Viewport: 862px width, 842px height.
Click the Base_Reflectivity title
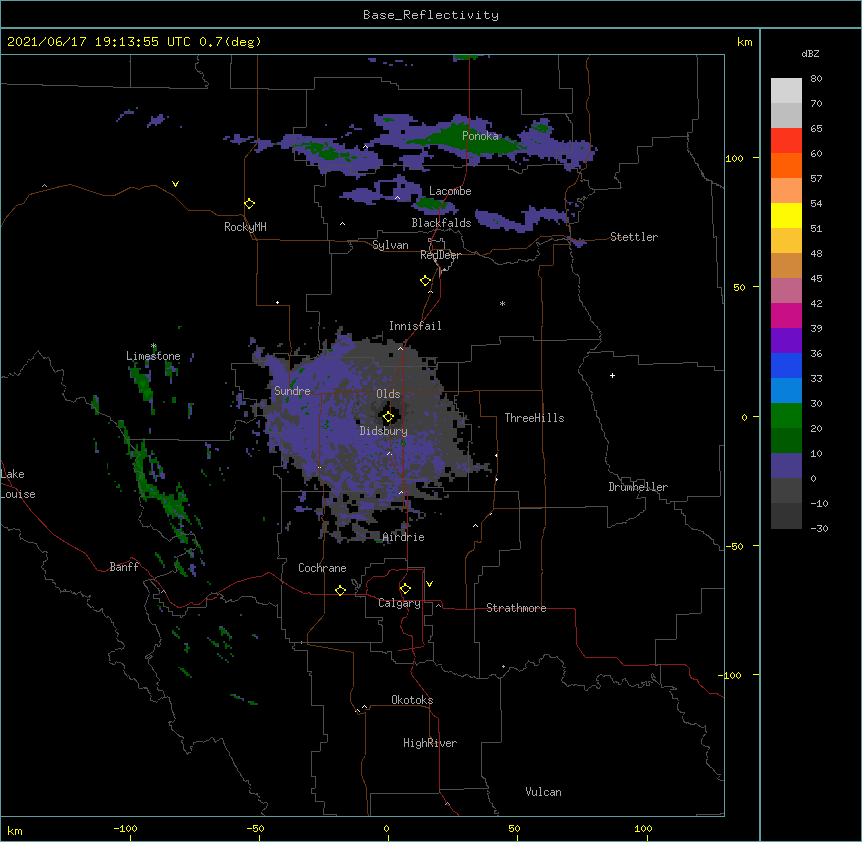431,15
